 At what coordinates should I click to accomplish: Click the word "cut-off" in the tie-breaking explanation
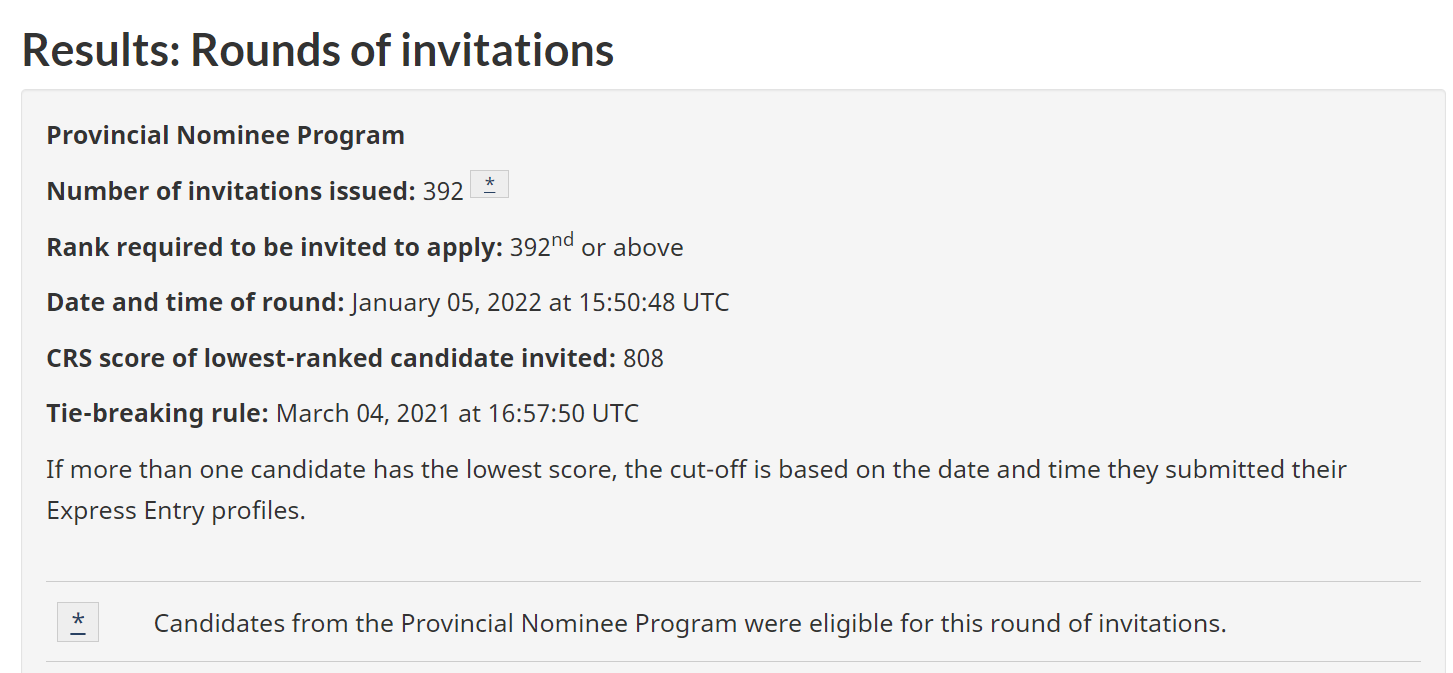tap(702, 469)
